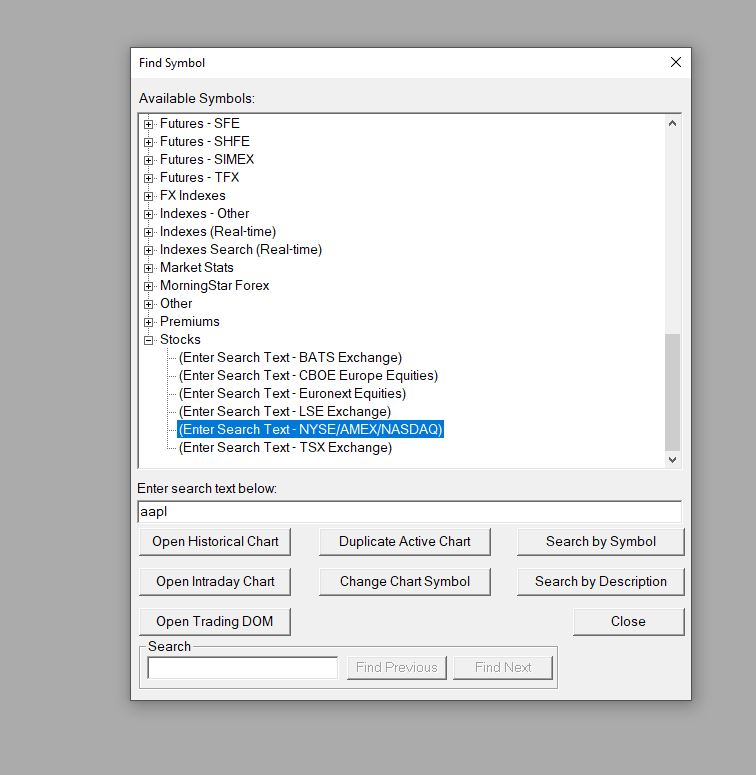Select the Premiums label
The height and width of the screenshot is (775, 756).
pyautogui.click(x=190, y=321)
